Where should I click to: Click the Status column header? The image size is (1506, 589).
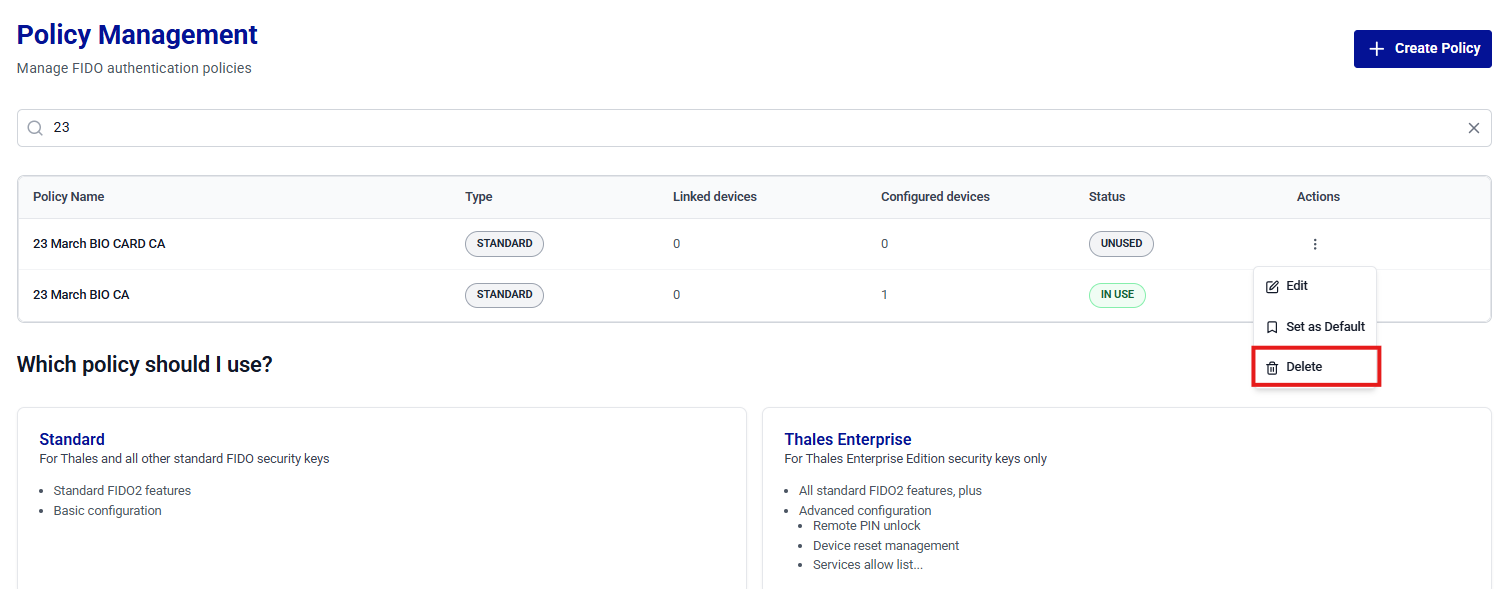pos(1107,197)
